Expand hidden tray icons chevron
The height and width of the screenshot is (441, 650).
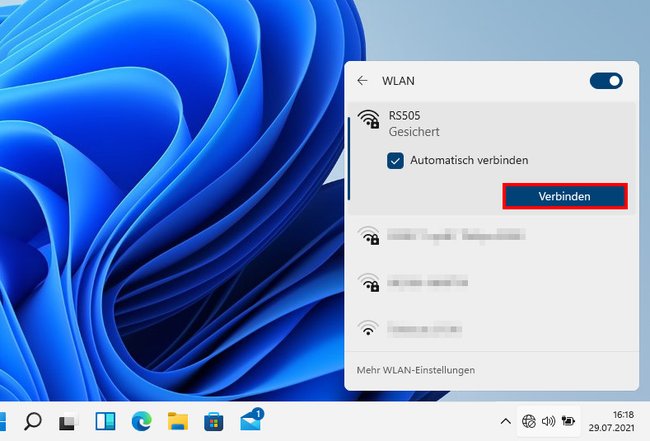505,422
